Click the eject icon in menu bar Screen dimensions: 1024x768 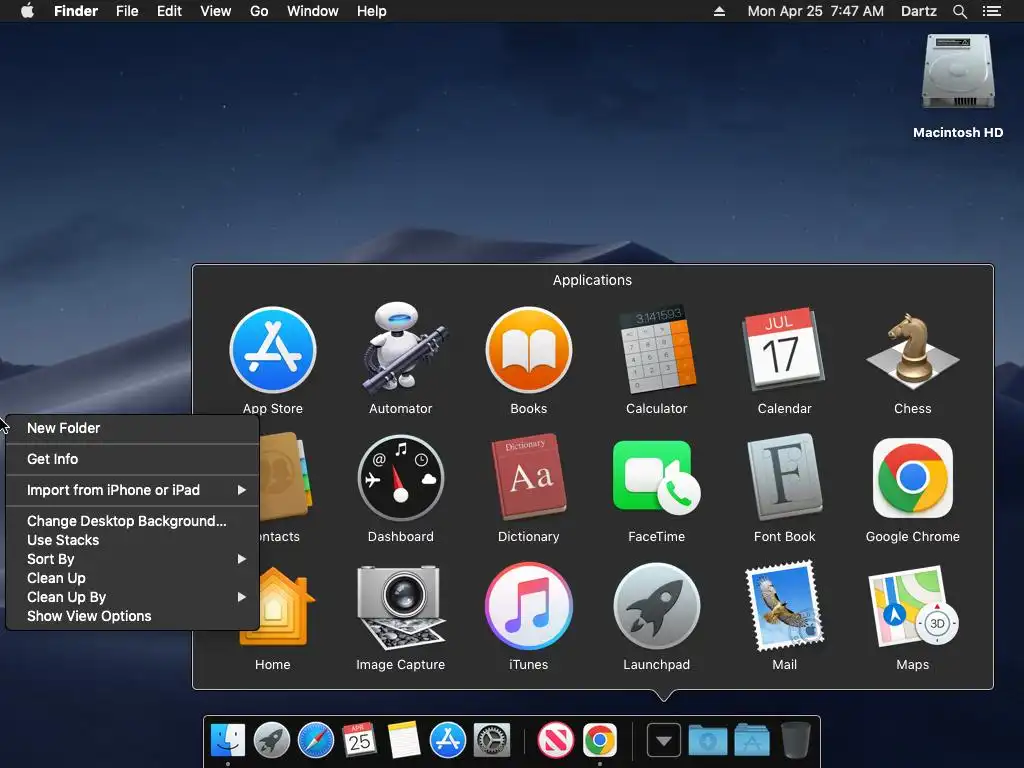point(719,11)
